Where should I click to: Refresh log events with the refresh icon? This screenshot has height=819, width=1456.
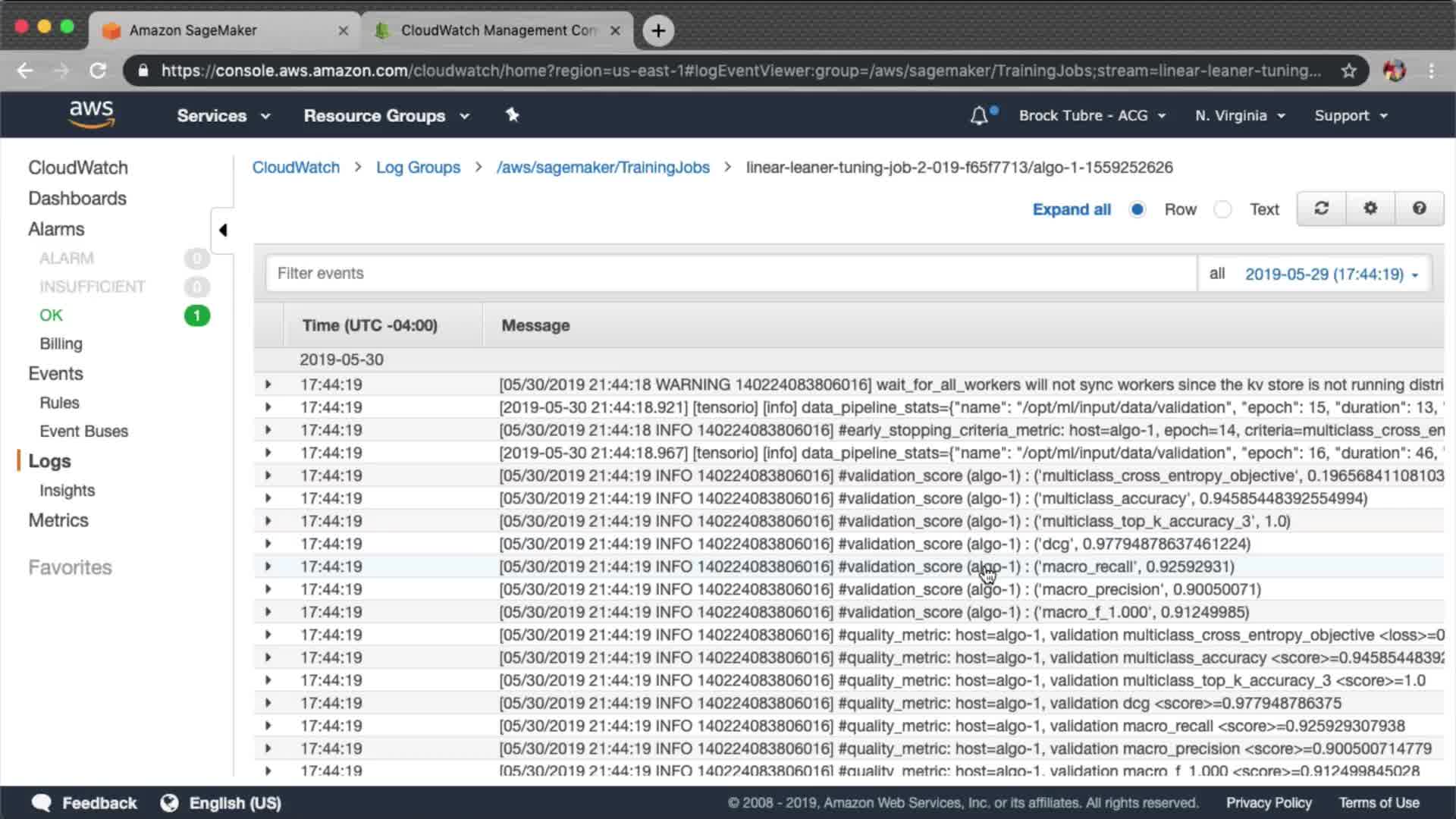(x=1321, y=209)
